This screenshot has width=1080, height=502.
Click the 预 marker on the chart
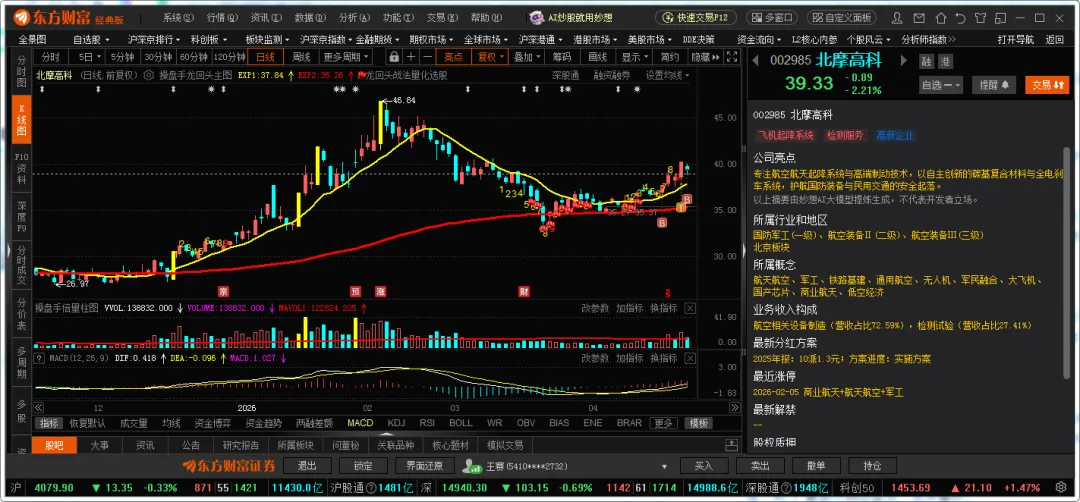coord(355,291)
